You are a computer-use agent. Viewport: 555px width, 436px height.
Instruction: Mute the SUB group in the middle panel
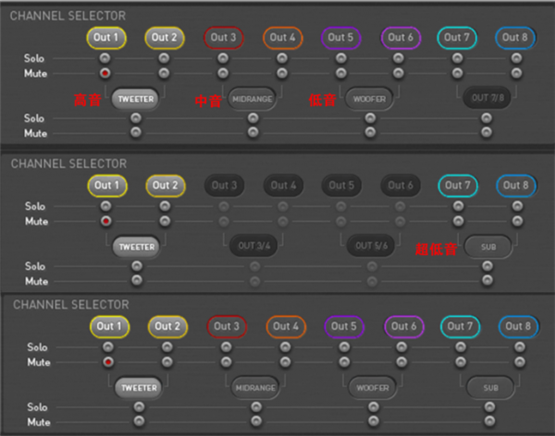[x=487, y=280]
